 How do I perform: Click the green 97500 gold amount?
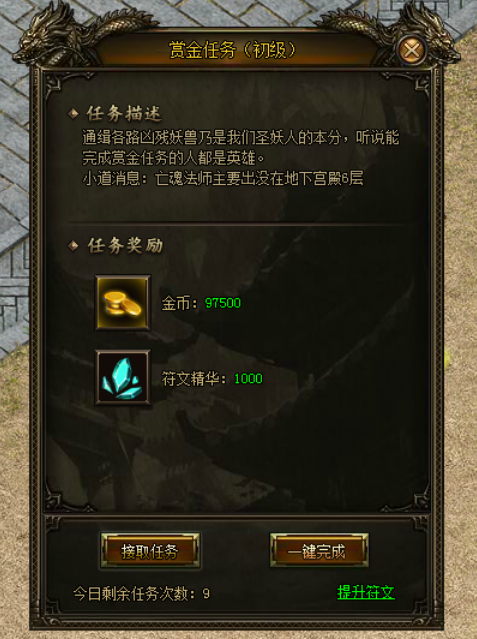[223, 303]
